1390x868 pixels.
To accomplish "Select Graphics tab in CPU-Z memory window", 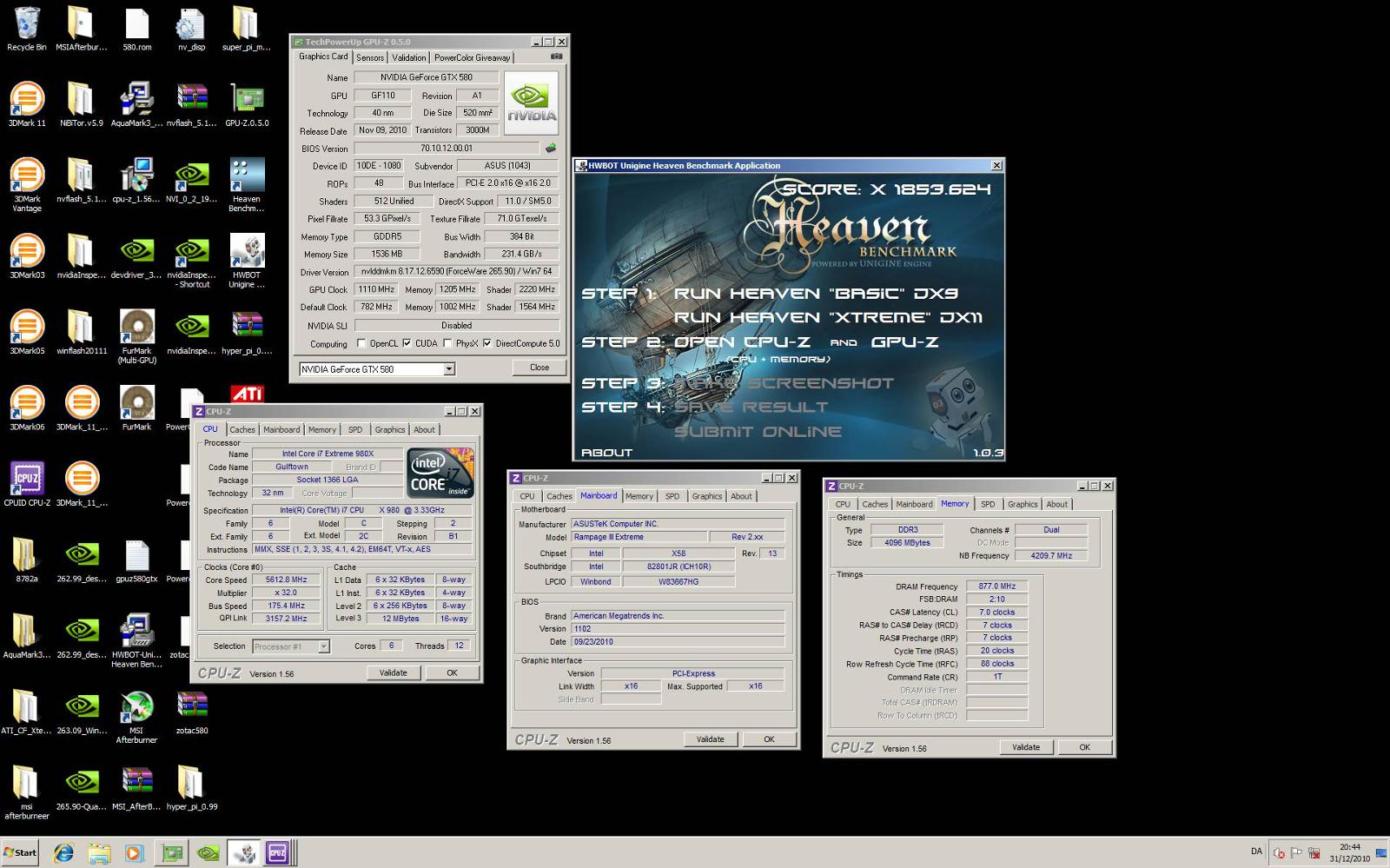I will coord(1023,504).
